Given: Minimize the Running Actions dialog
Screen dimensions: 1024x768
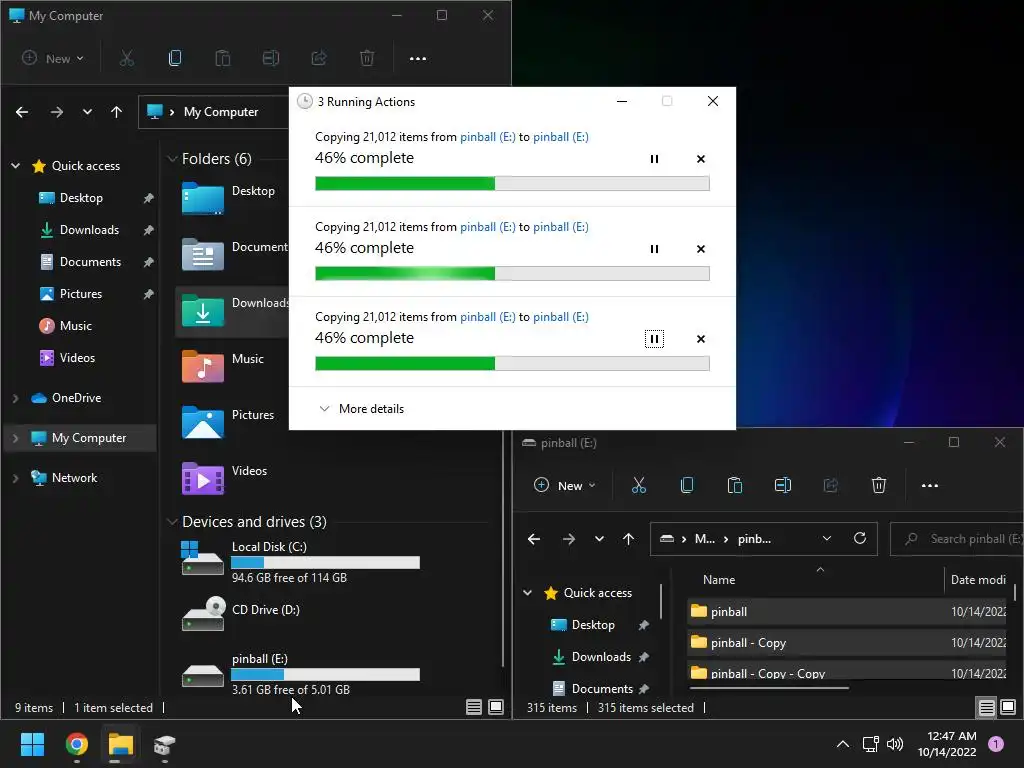Looking at the screenshot, I should tap(622, 101).
